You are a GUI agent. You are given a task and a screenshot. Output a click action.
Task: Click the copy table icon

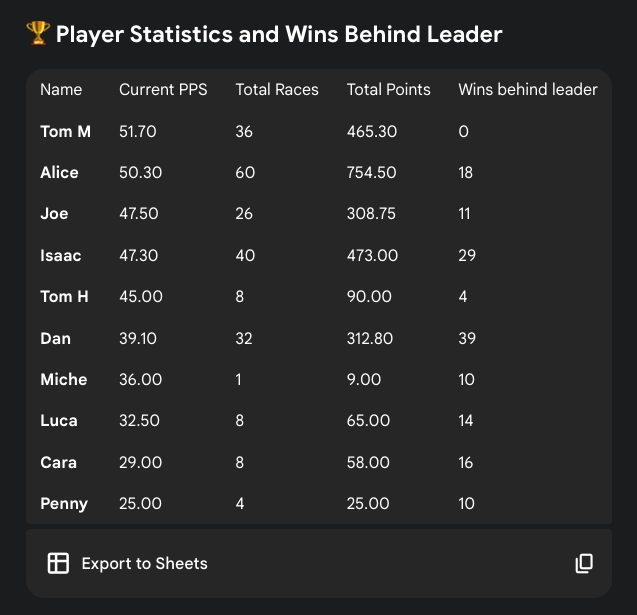[584, 564]
